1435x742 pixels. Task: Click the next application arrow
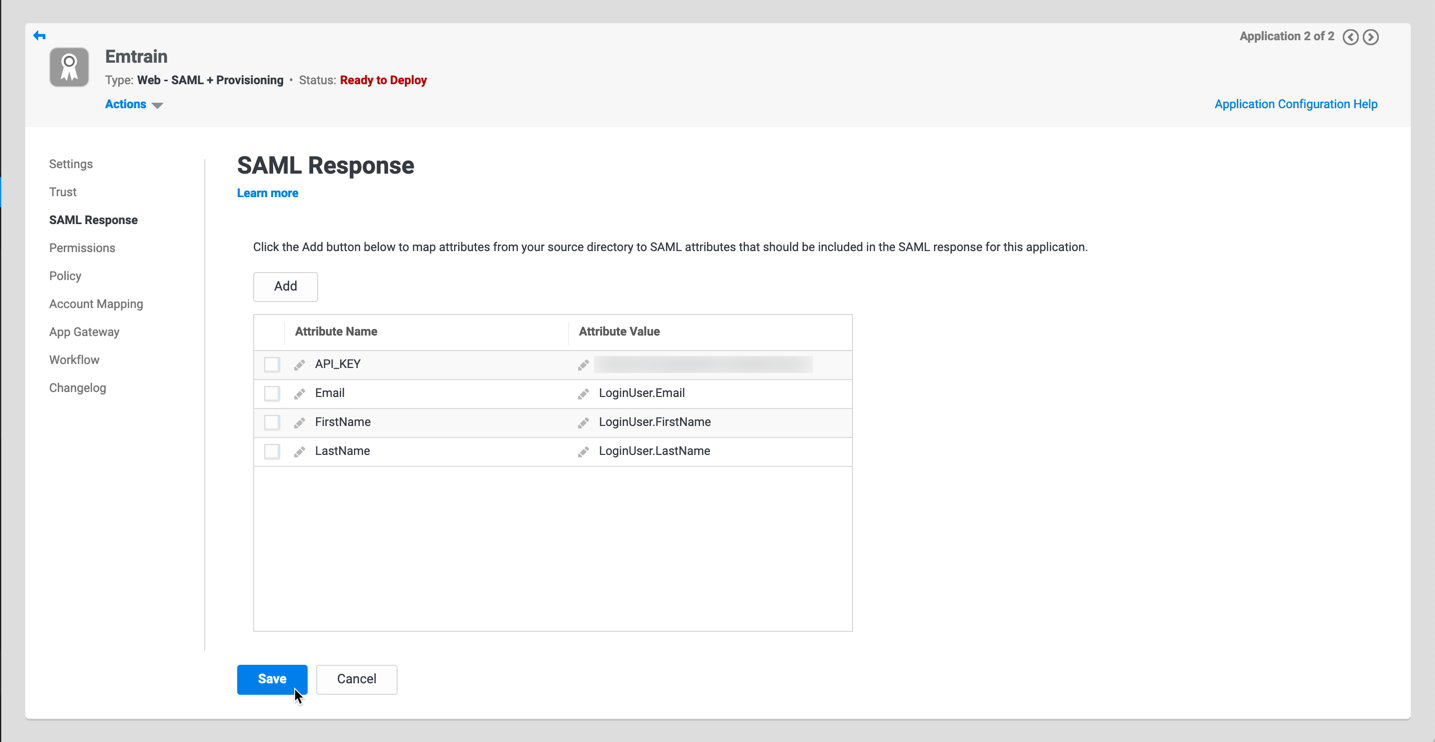[x=1370, y=36]
